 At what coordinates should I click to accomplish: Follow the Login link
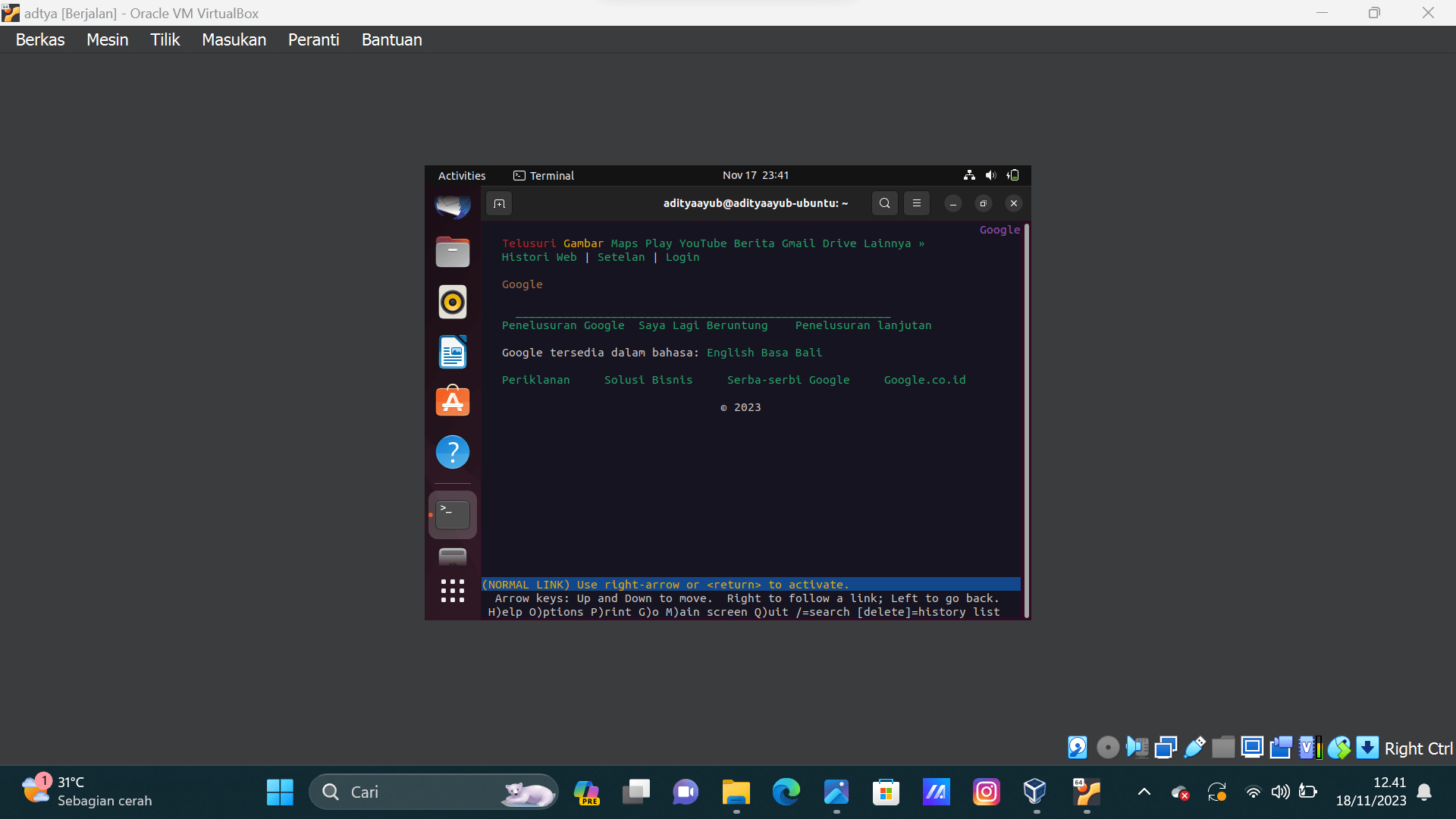(x=682, y=257)
